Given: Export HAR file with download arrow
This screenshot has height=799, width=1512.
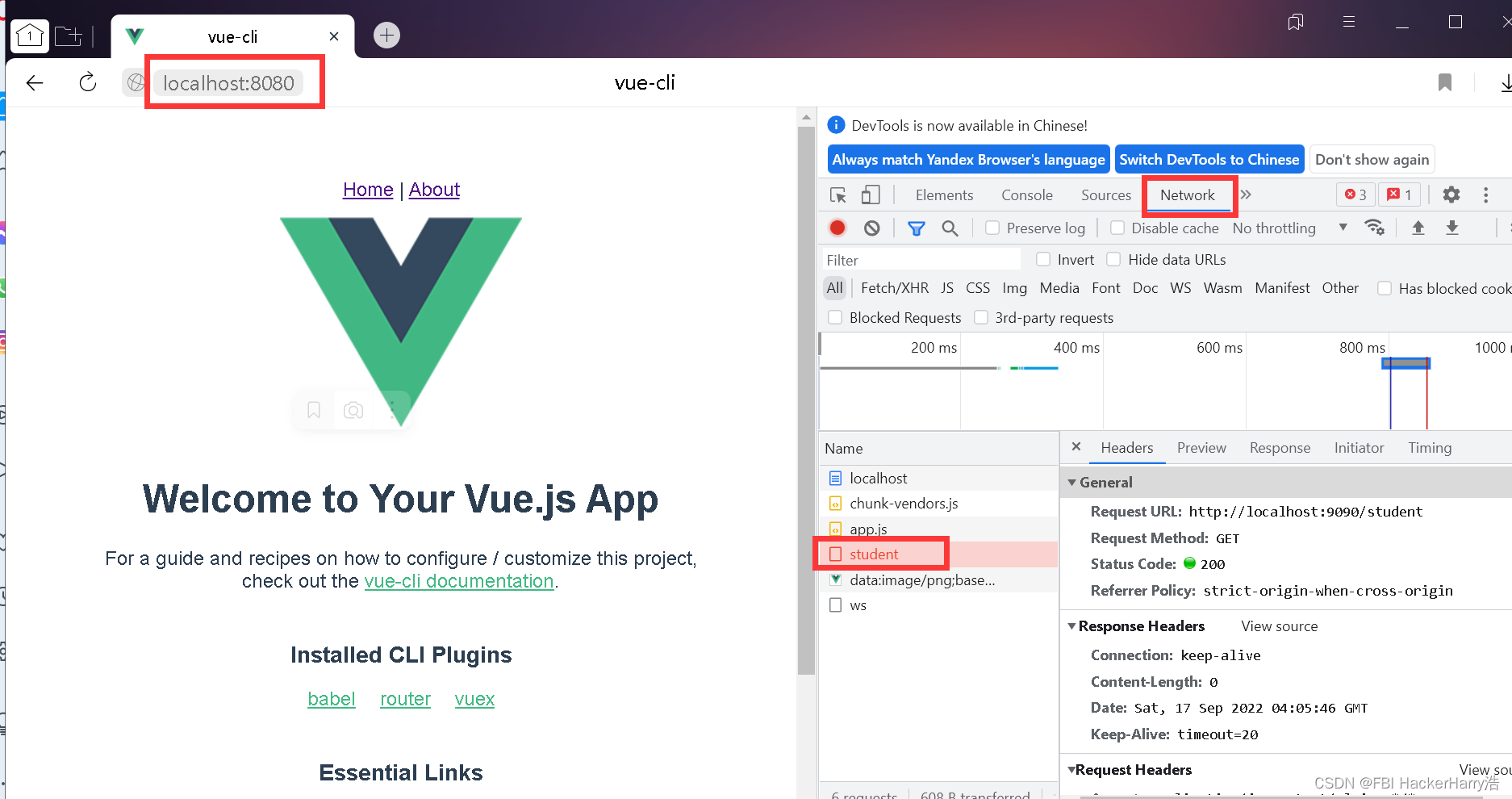Looking at the screenshot, I should pyautogui.click(x=1452, y=228).
